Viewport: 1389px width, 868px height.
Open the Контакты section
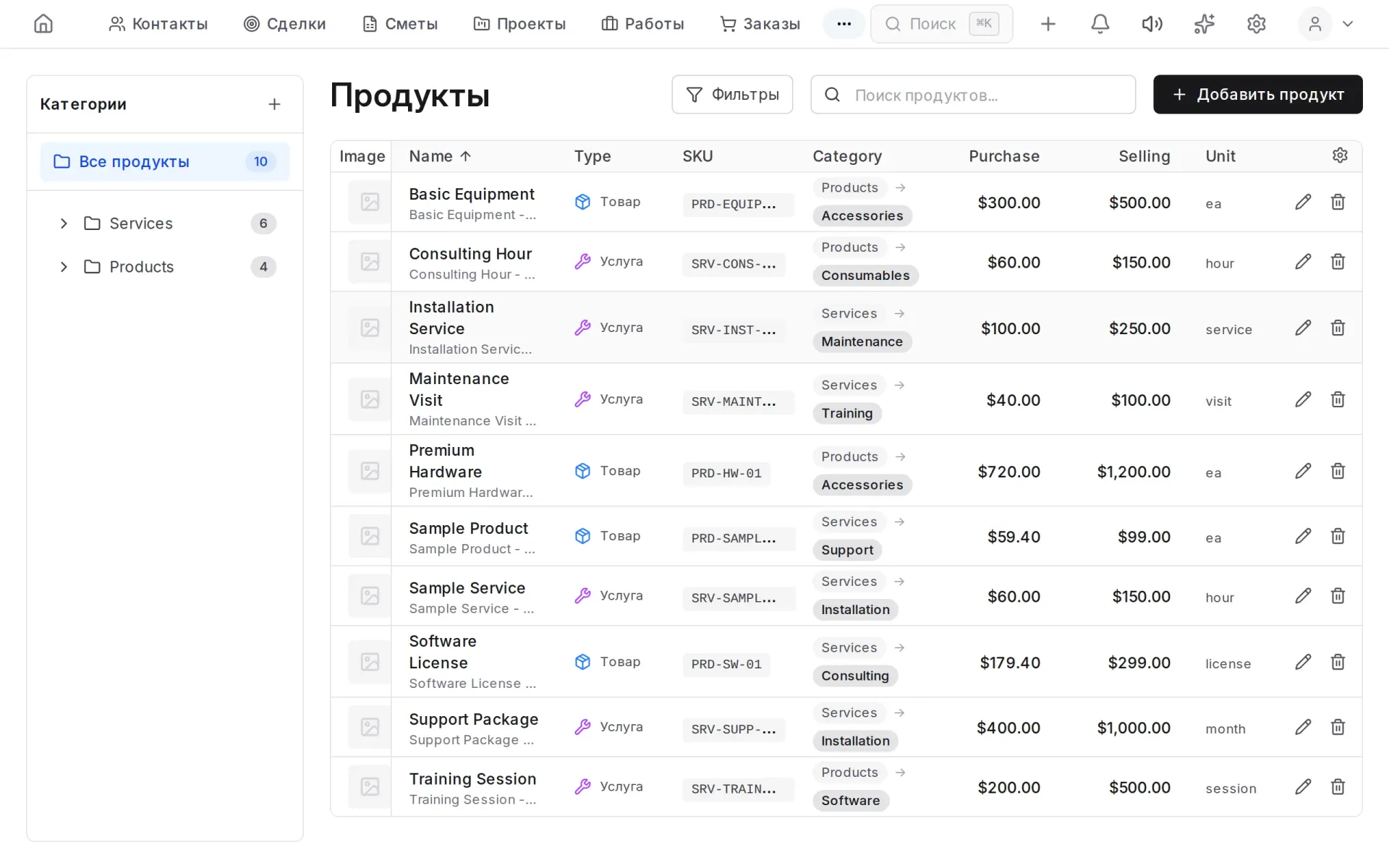158,24
